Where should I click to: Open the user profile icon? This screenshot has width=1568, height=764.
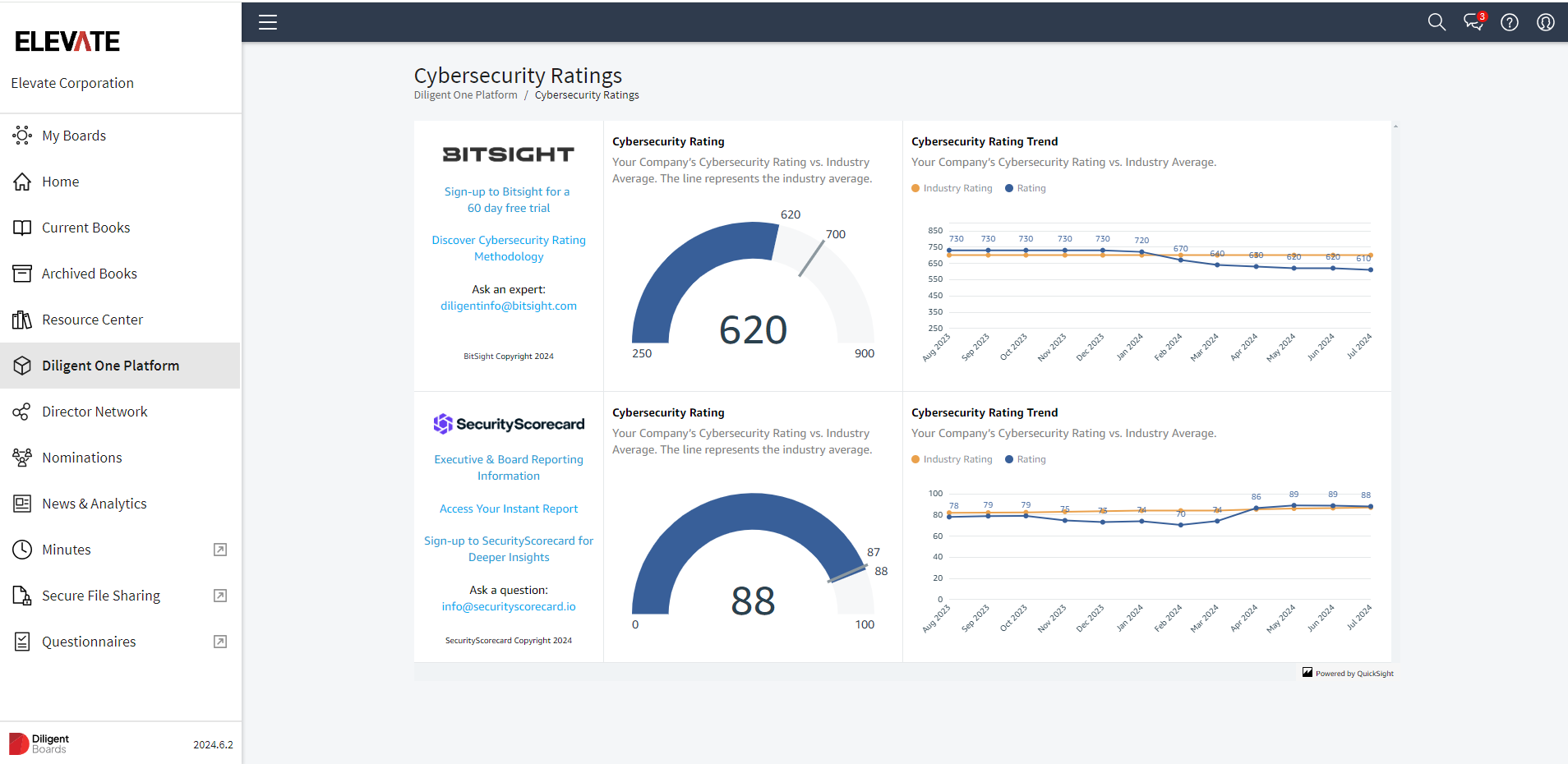(1546, 22)
